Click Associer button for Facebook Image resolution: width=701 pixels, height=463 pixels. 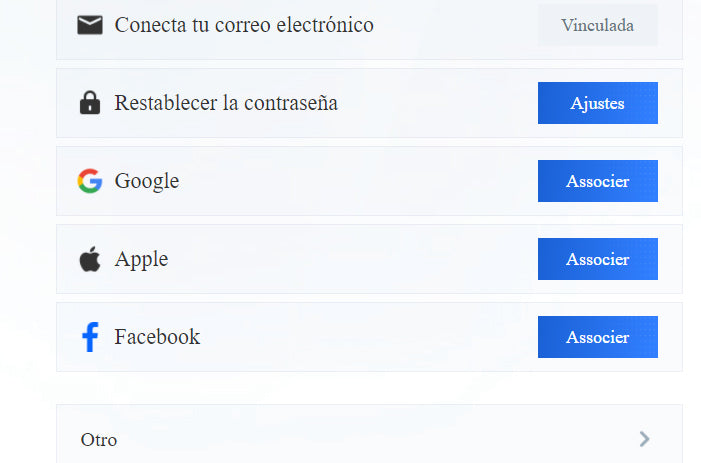click(598, 337)
